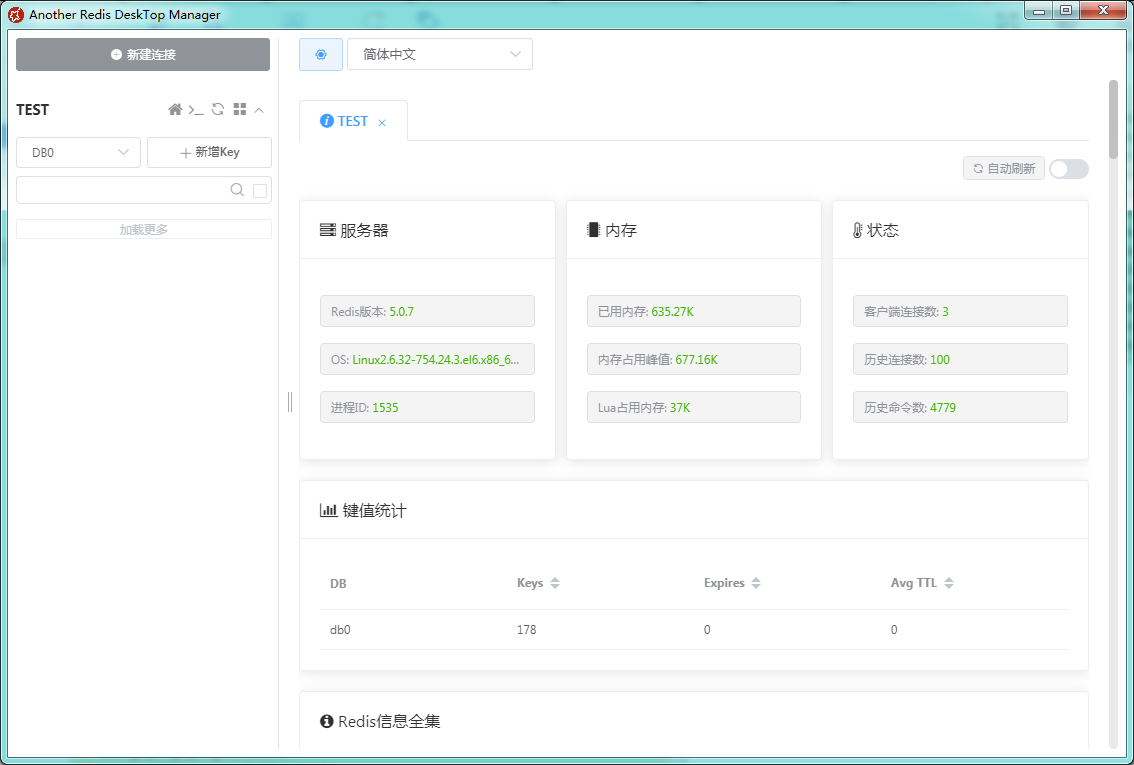Screen dimensions: 1134x765
Task: Click the 加载更多 button
Action: point(144,229)
